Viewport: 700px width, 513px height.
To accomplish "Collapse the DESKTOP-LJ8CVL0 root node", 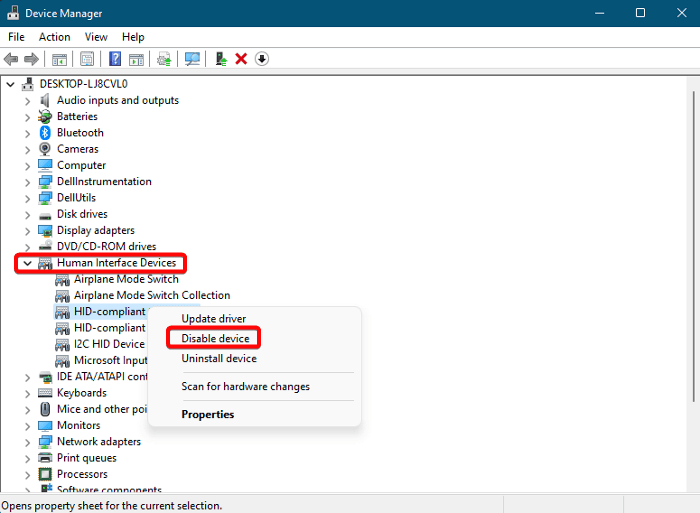I will (x=11, y=84).
